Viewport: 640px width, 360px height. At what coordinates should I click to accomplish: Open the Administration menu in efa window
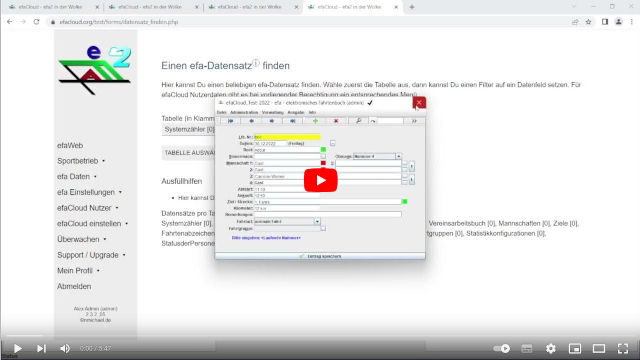(244, 112)
